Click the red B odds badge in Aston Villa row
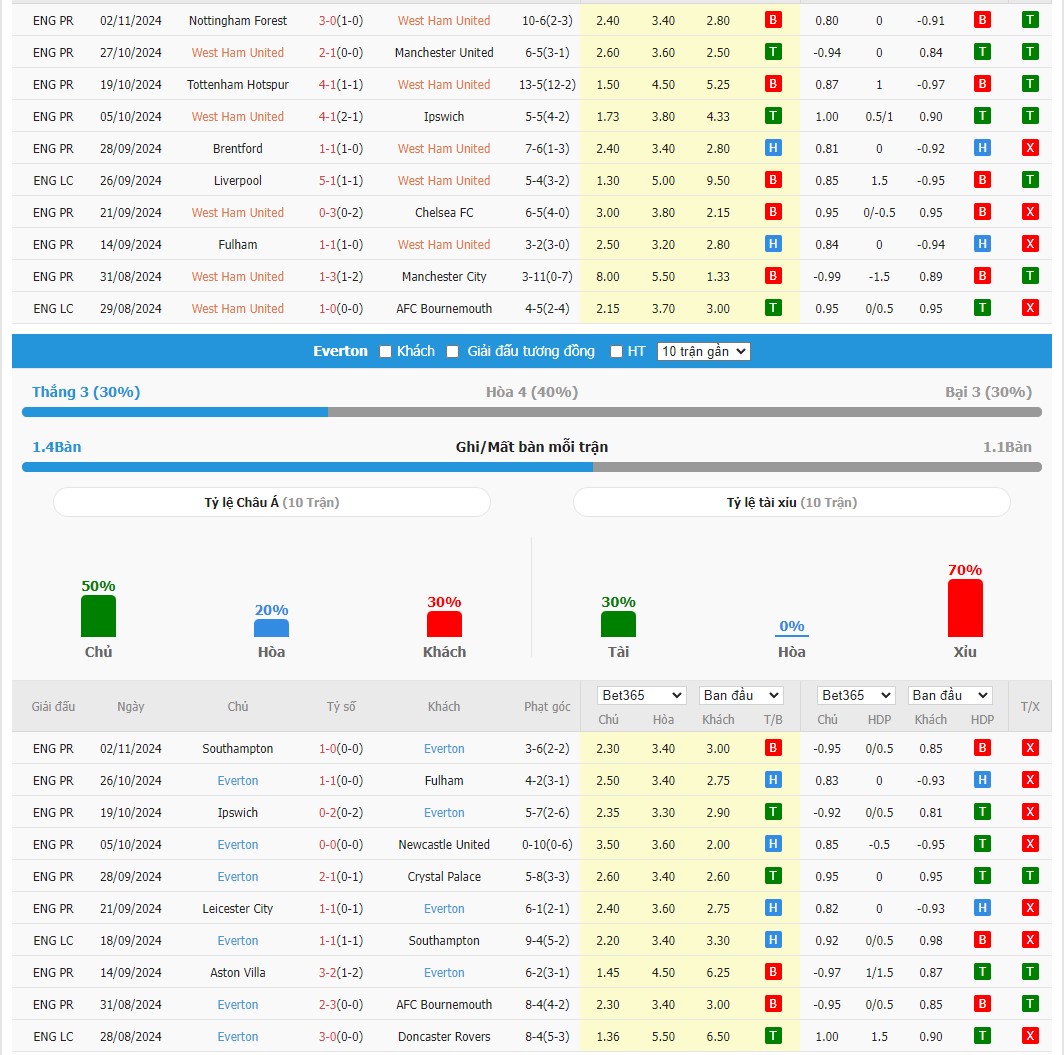Image resolution: width=1064 pixels, height=1055 pixels. click(773, 972)
